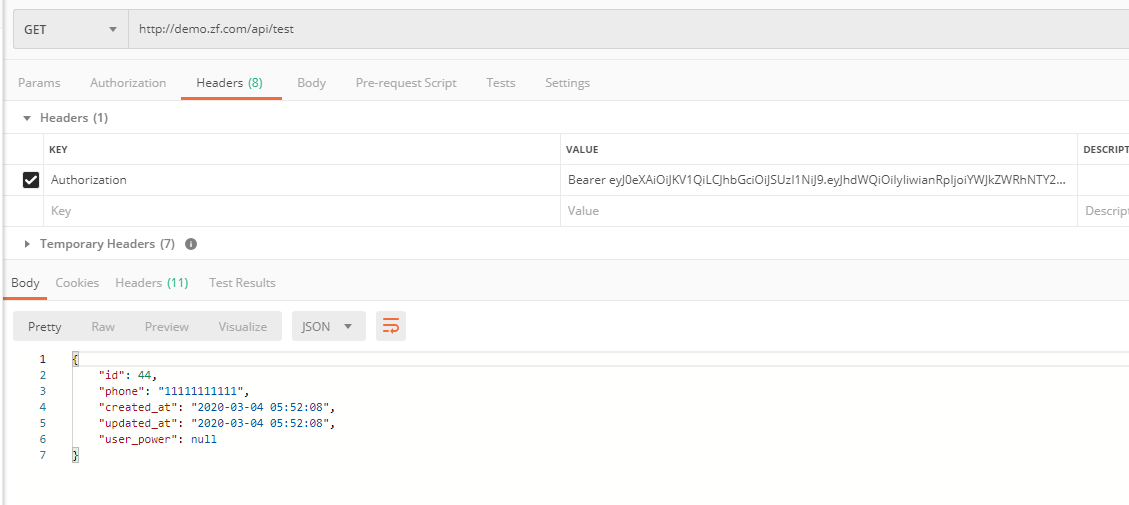Click the empty Key input field
The image size is (1129, 505).
tap(302, 211)
